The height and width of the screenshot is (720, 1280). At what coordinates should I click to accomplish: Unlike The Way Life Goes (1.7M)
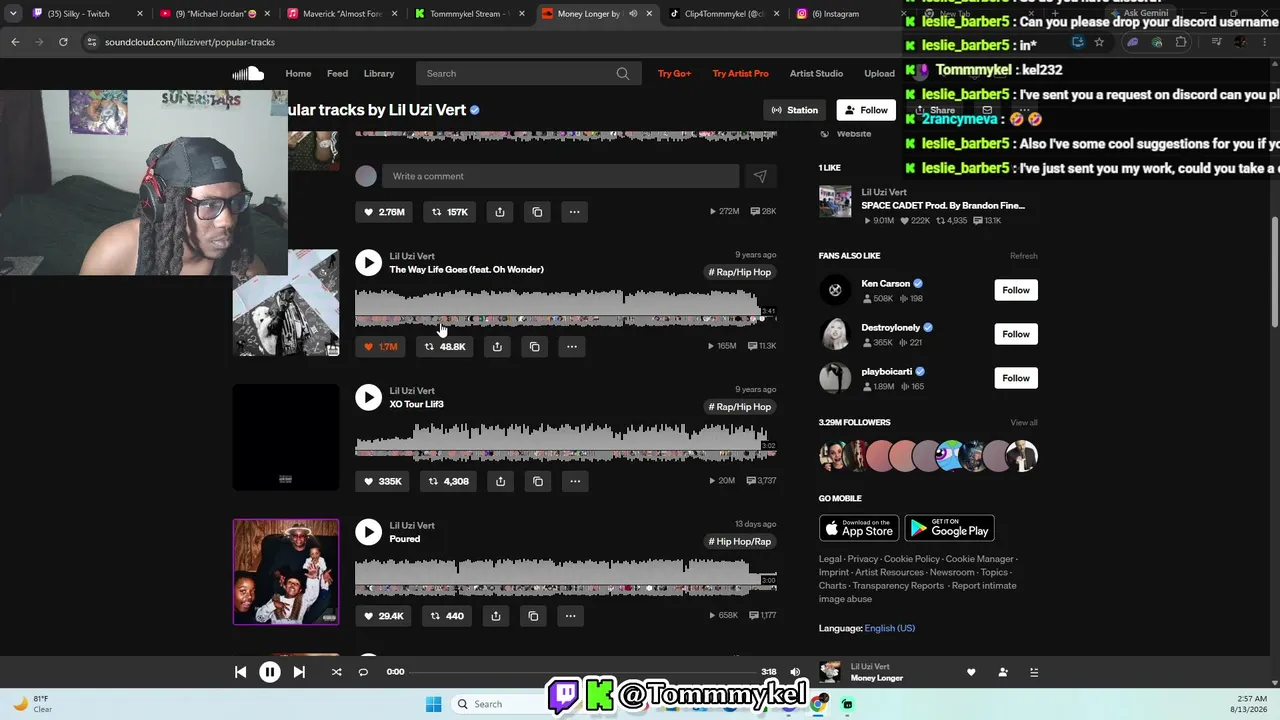tap(381, 347)
